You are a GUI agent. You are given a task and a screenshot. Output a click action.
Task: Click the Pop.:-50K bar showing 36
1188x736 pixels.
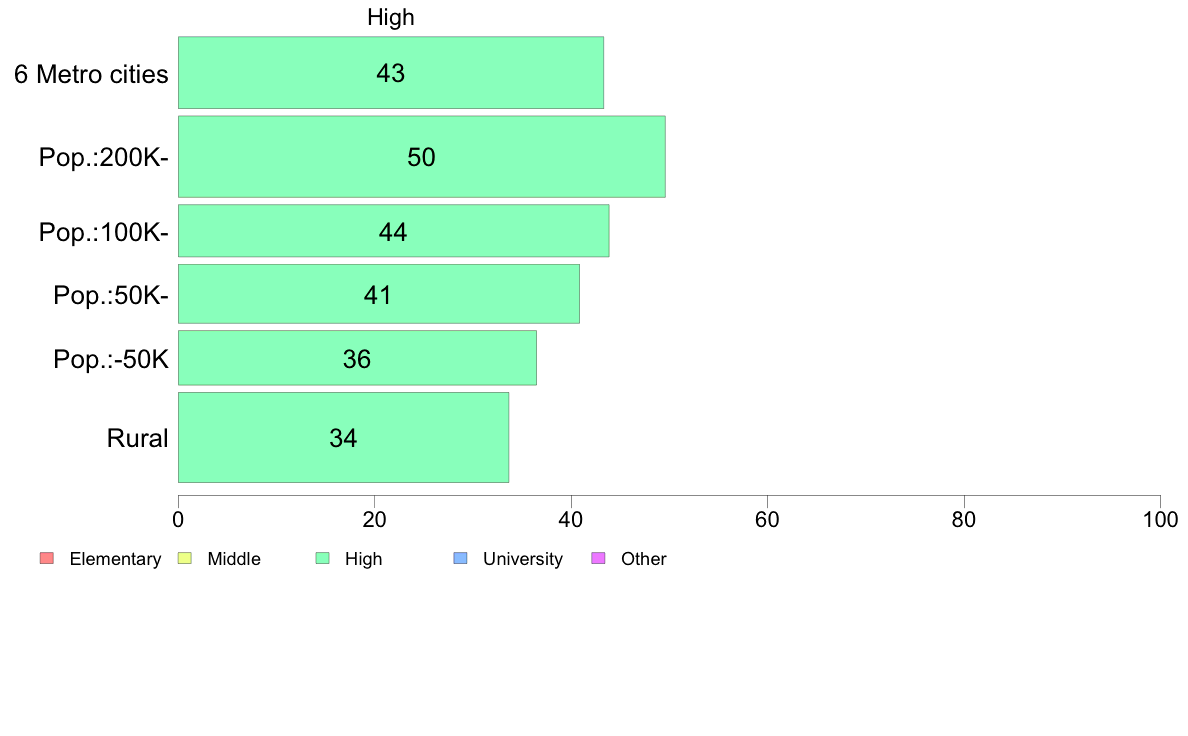(358, 358)
